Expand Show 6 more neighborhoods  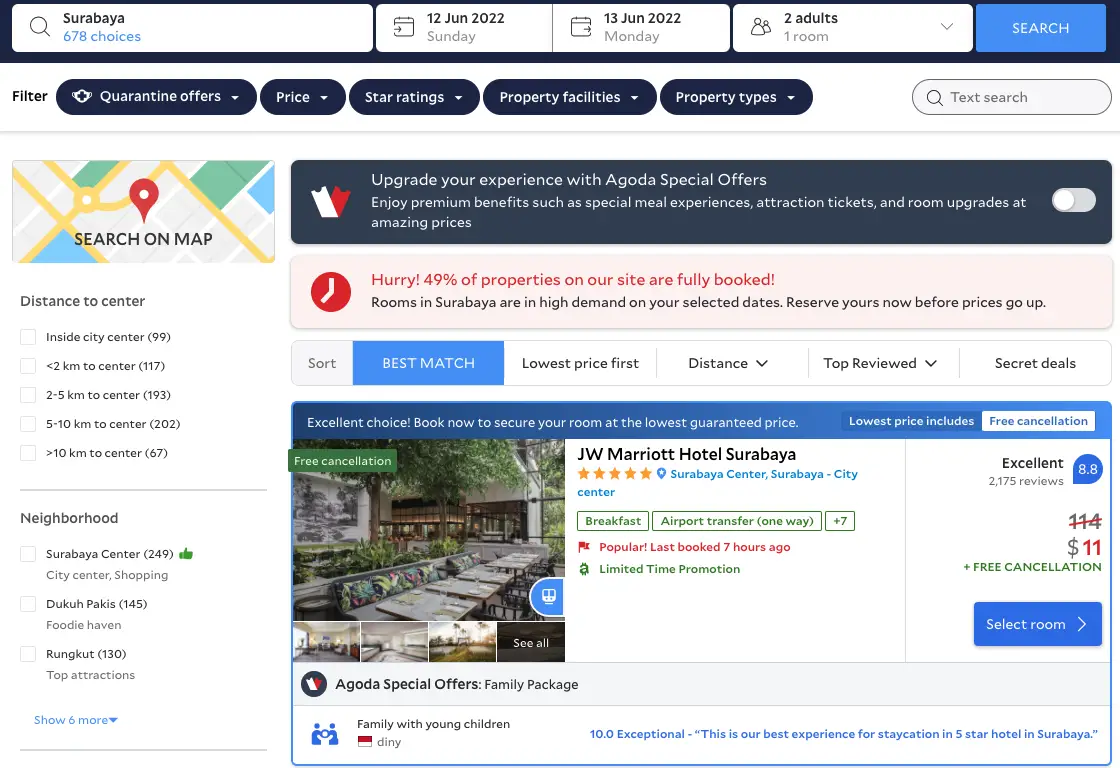(76, 720)
